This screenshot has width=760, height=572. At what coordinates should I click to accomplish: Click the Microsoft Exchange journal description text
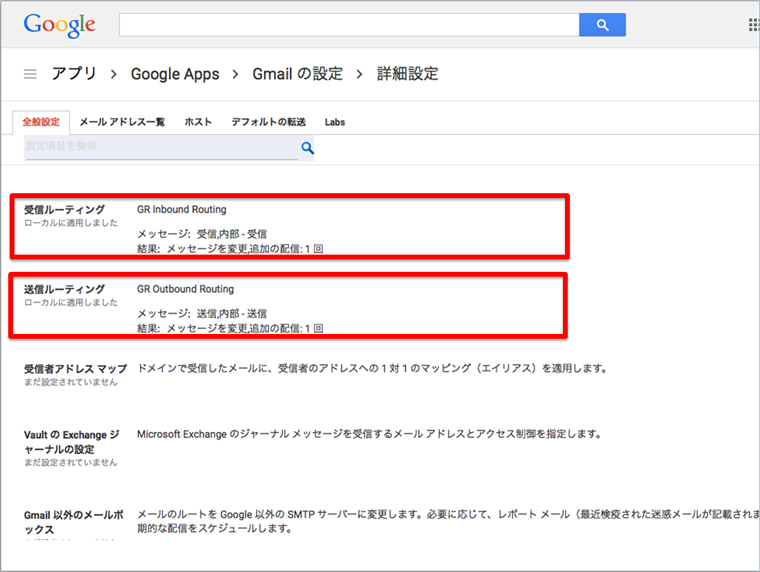tap(369, 434)
